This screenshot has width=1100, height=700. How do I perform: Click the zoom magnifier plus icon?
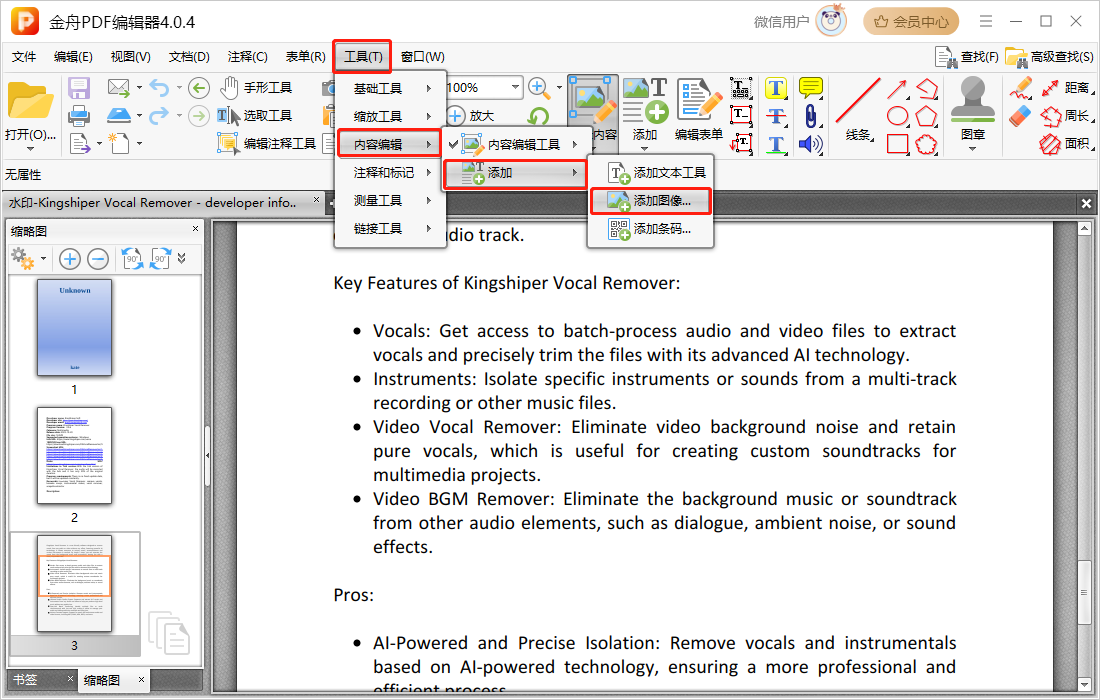pos(538,88)
